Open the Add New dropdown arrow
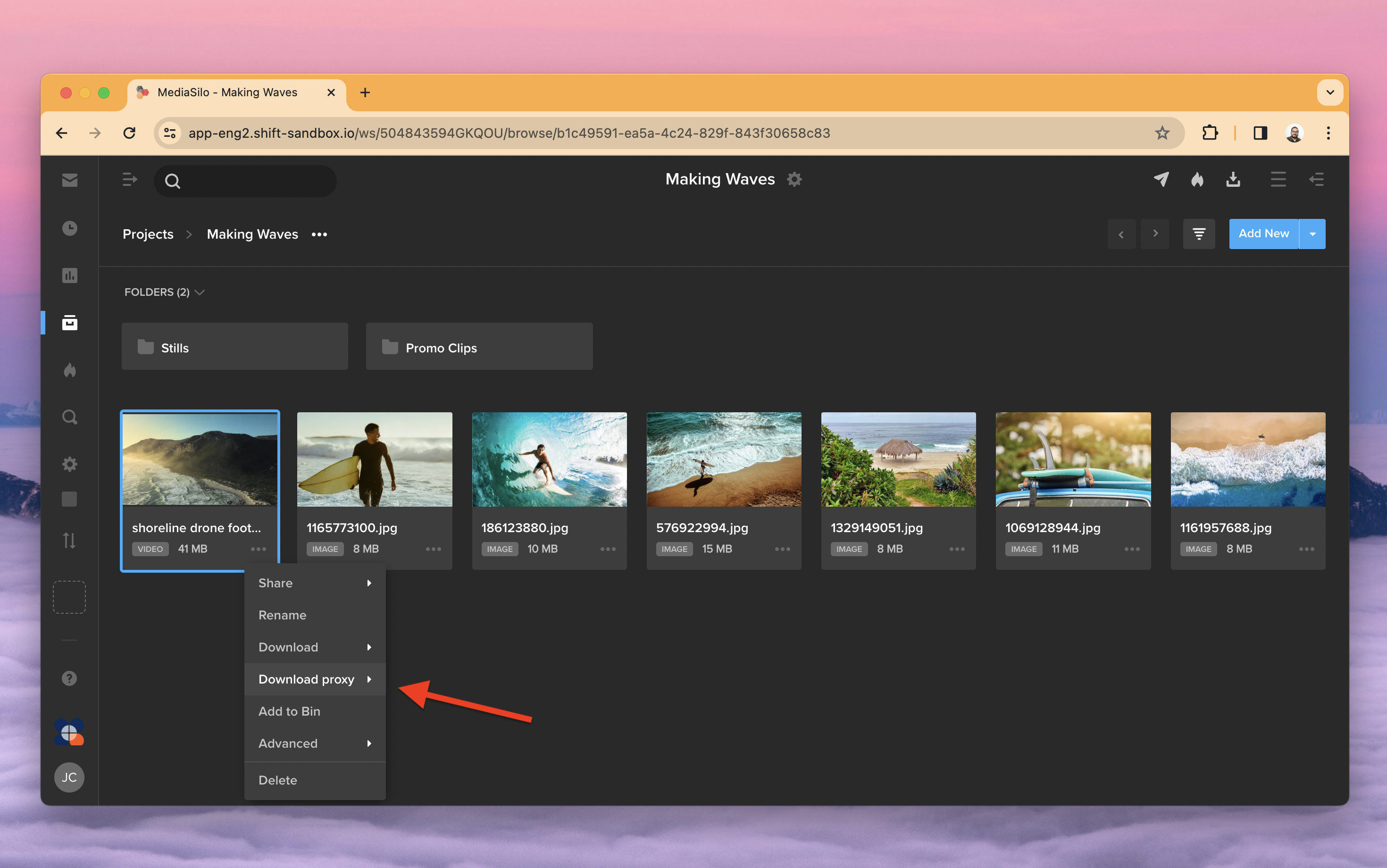1387x868 pixels. [1312, 234]
